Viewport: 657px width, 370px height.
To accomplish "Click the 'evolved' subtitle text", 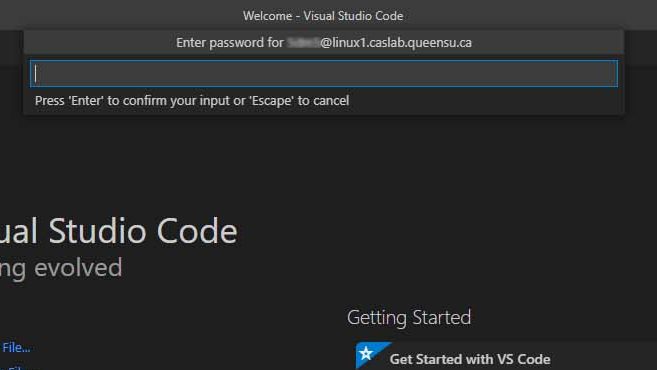I will point(78,267).
